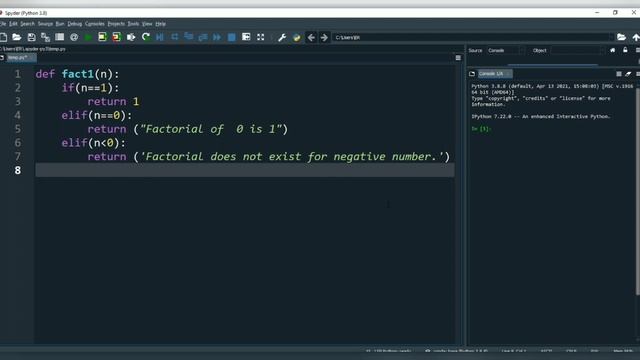
Task: Click "Factorial of 0 is 1" string
Action: [x=211, y=129]
